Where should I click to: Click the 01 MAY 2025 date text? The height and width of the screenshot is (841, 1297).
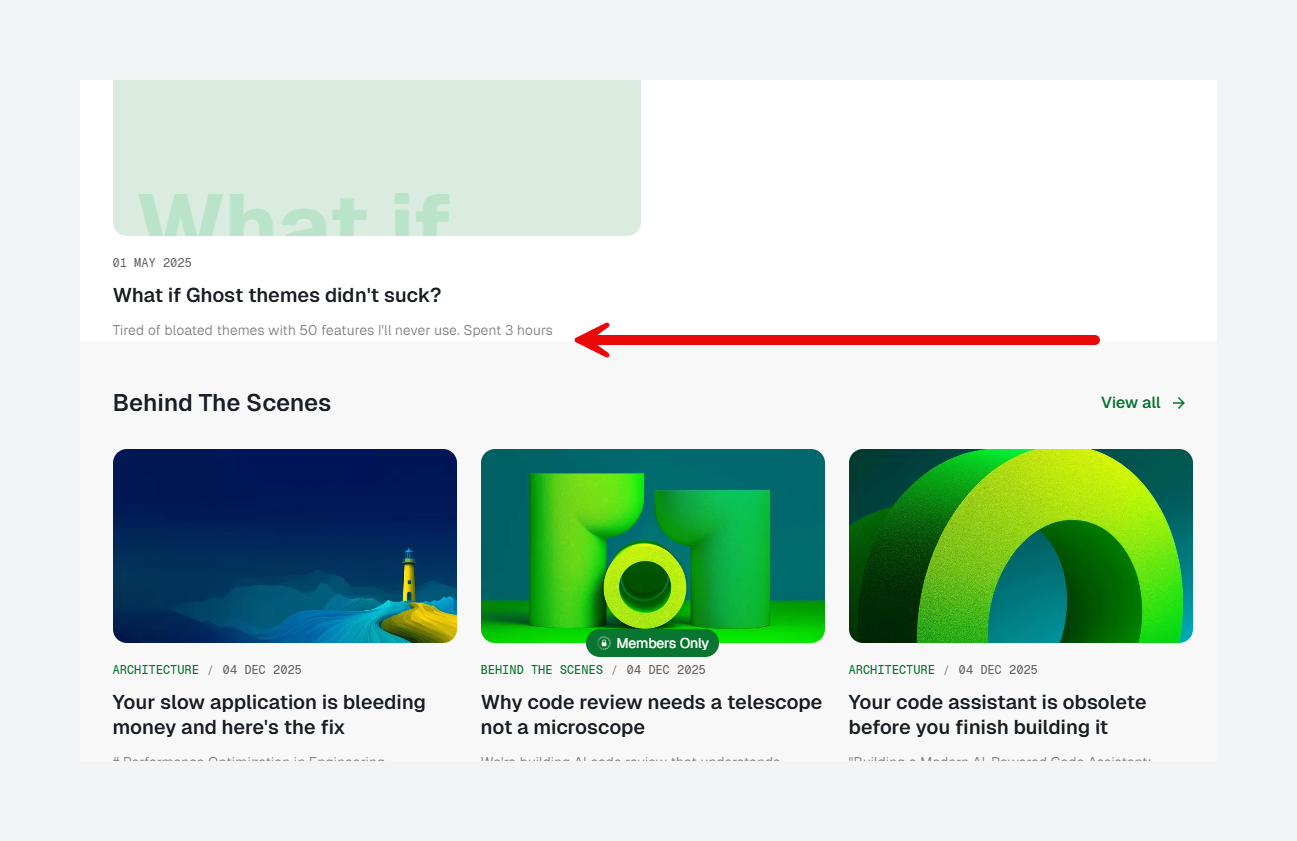[152, 263]
